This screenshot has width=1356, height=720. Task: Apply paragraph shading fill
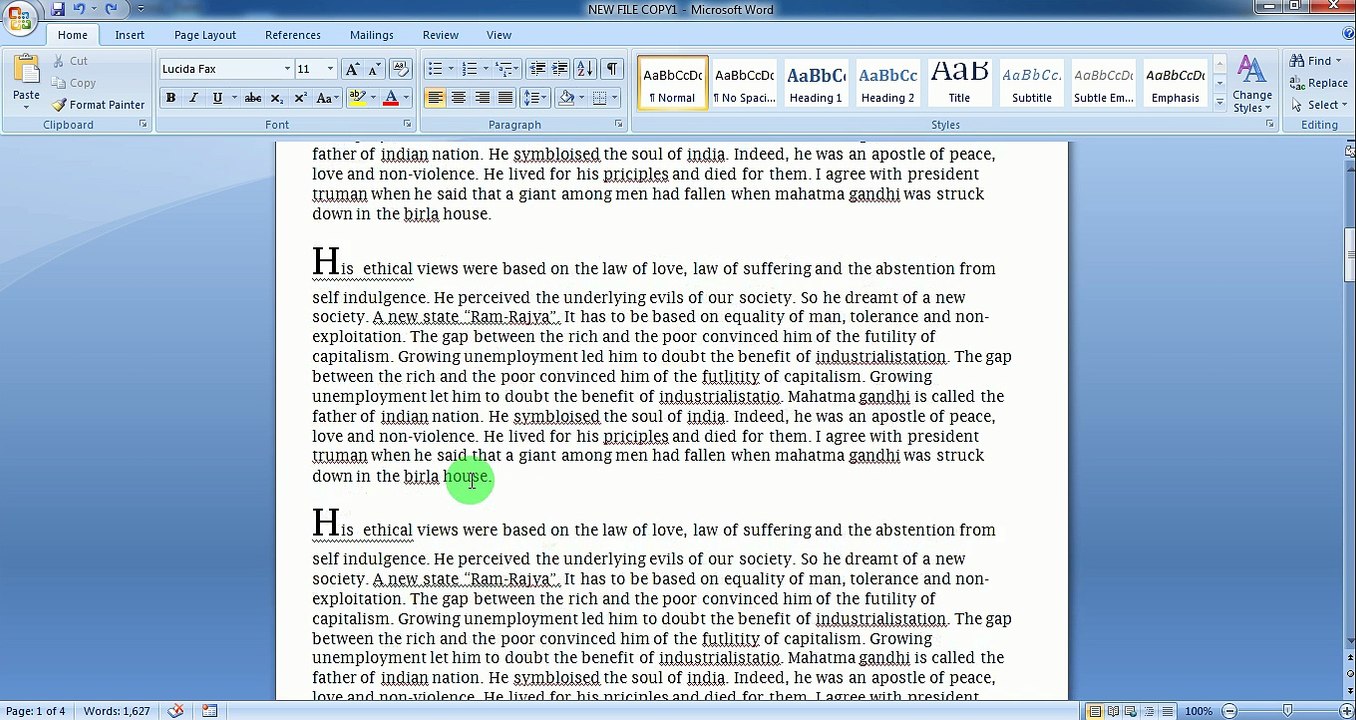pyautogui.click(x=567, y=98)
